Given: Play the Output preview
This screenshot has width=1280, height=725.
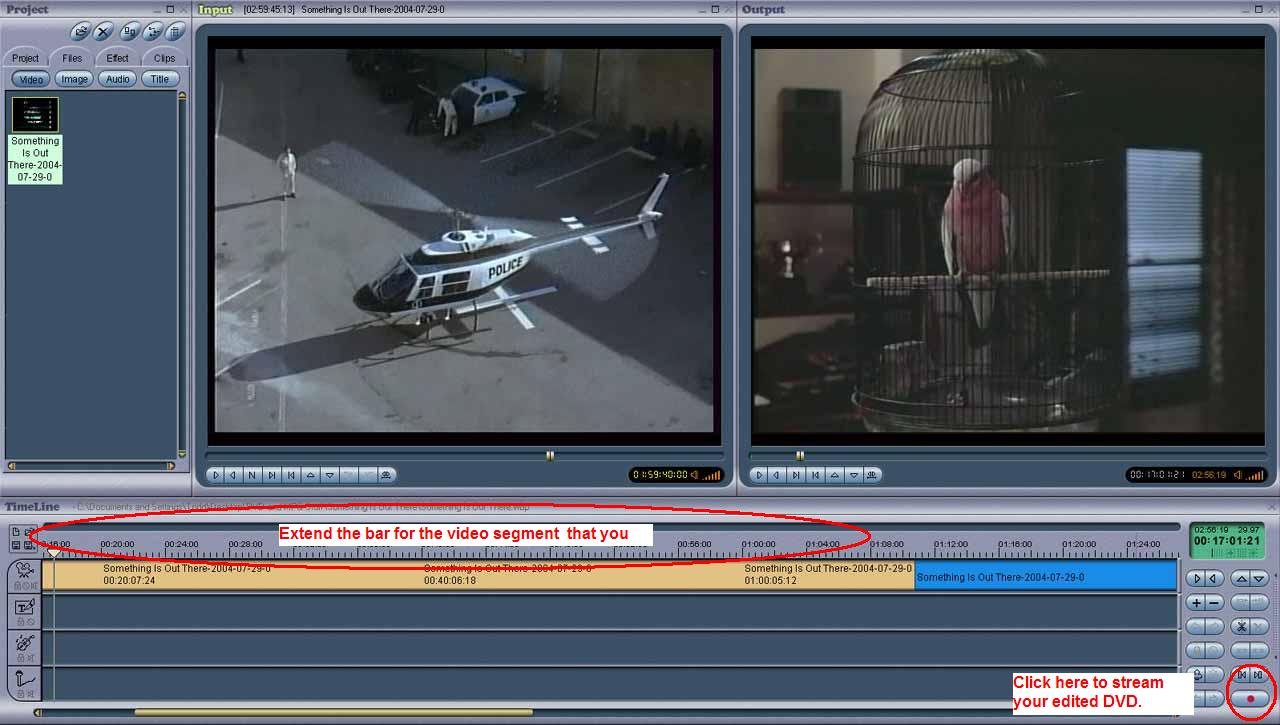Looking at the screenshot, I should click(x=759, y=475).
